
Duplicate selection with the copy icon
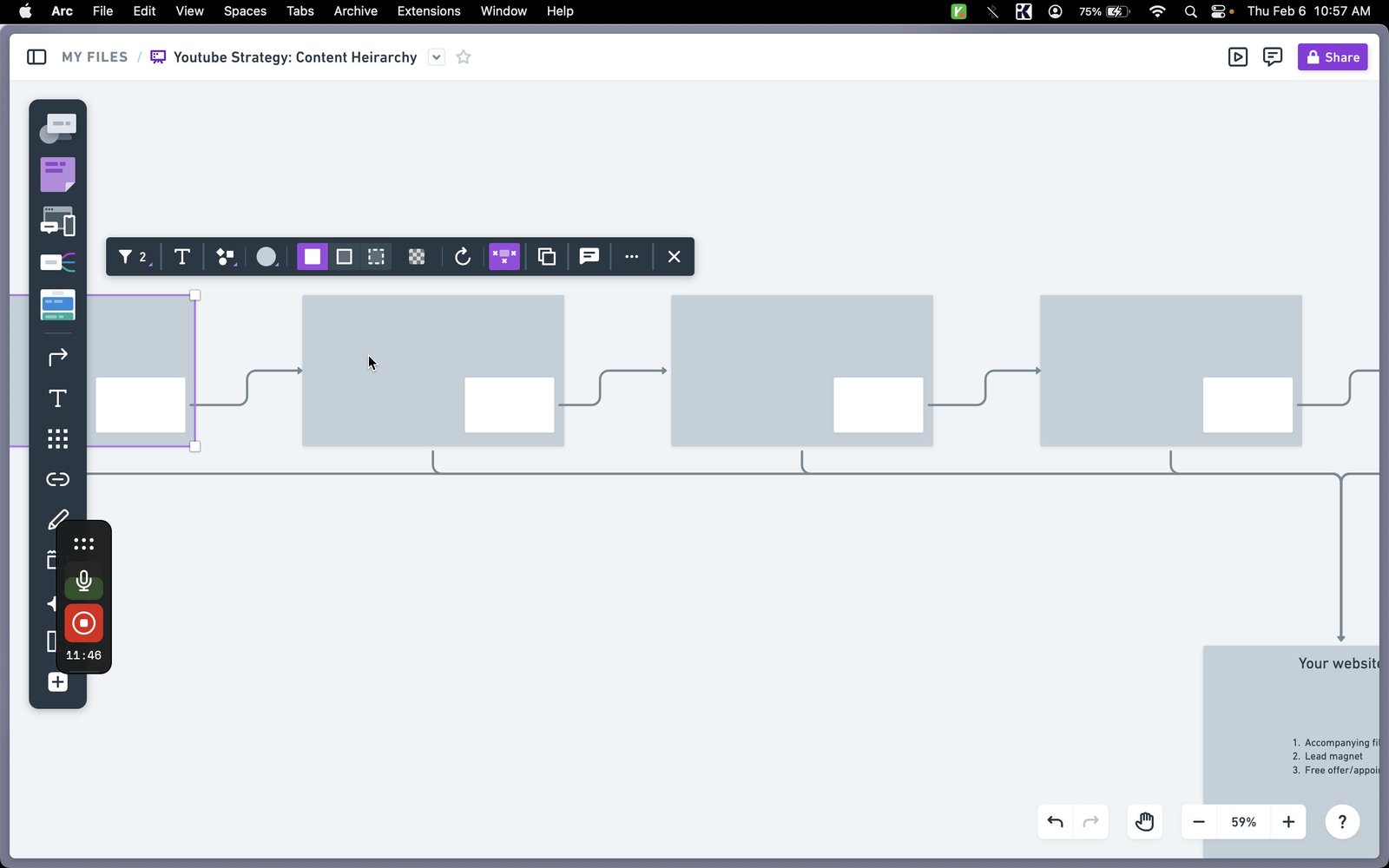point(546,257)
